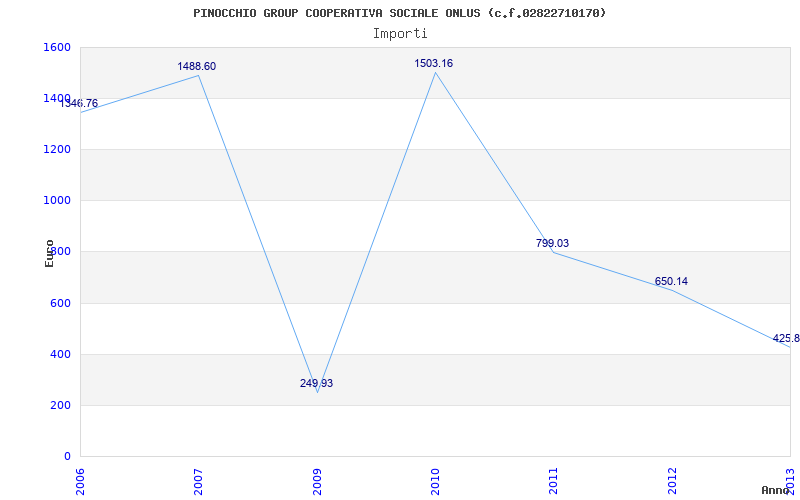Select the 799.03 data label
800x500 pixels.
click(x=552, y=243)
